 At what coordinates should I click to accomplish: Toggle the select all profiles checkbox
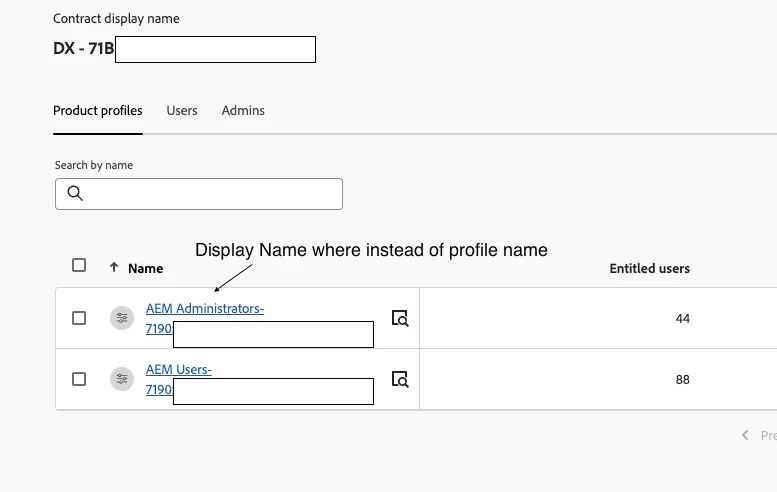click(79, 265)
